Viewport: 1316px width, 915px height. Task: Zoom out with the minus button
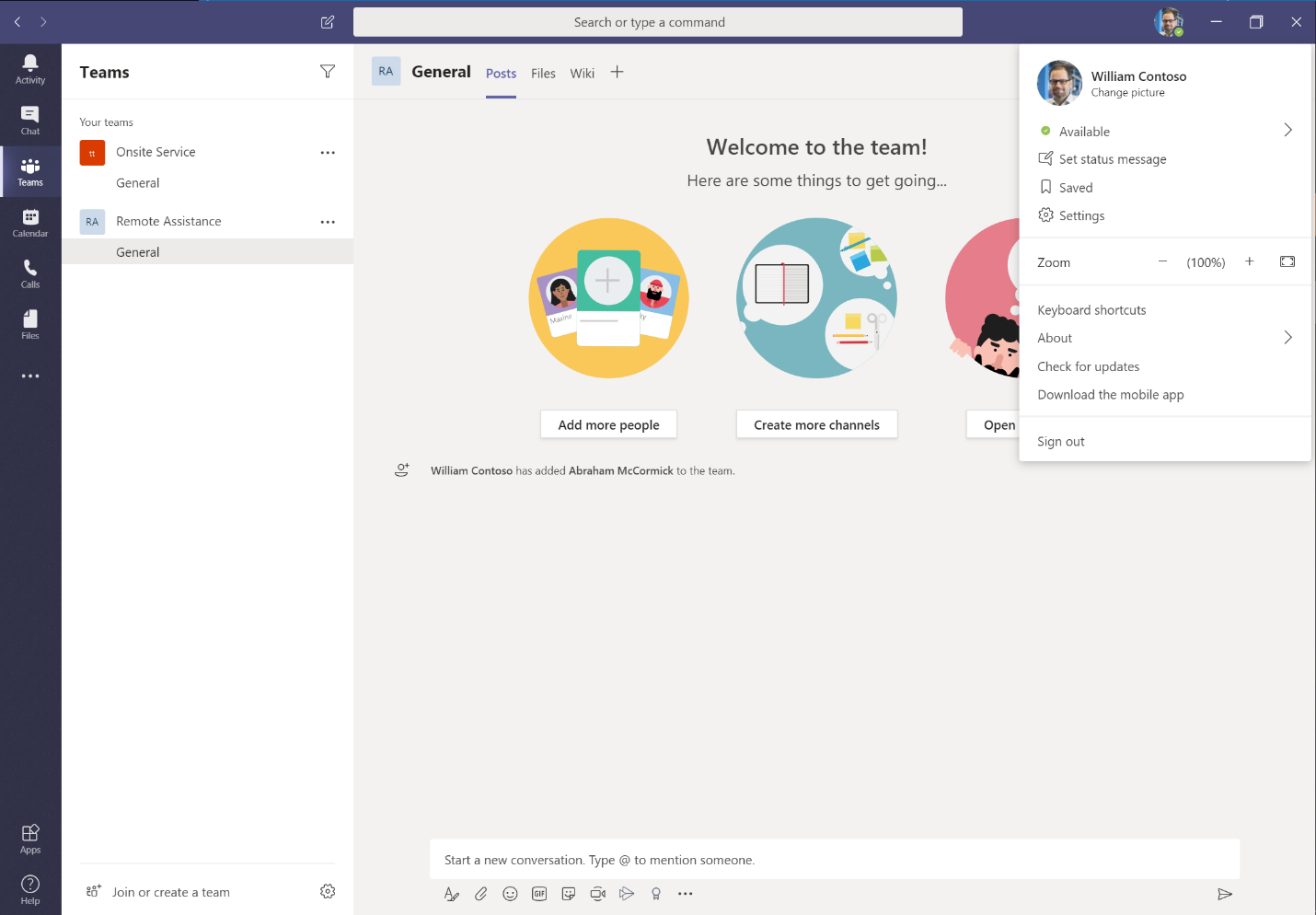click(x=1162, y=261)
